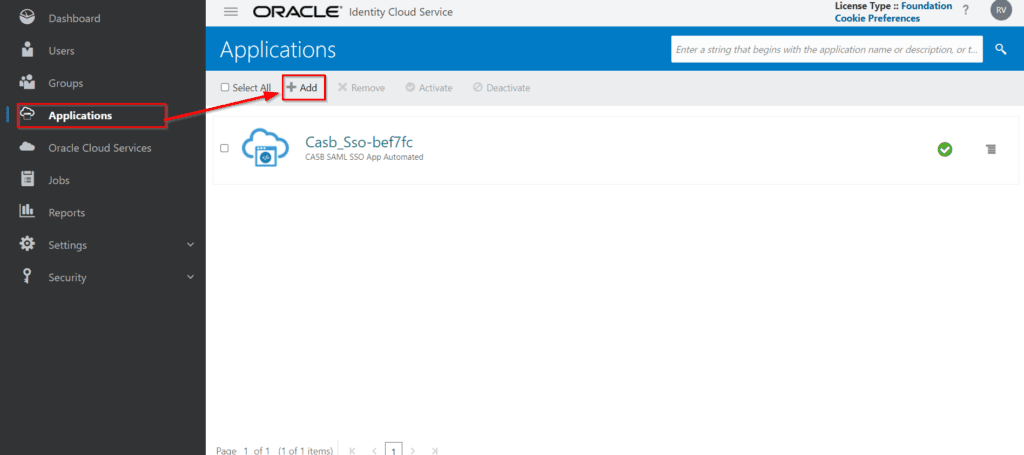
Task: Click the green active status checkmark
Action: 944,149
